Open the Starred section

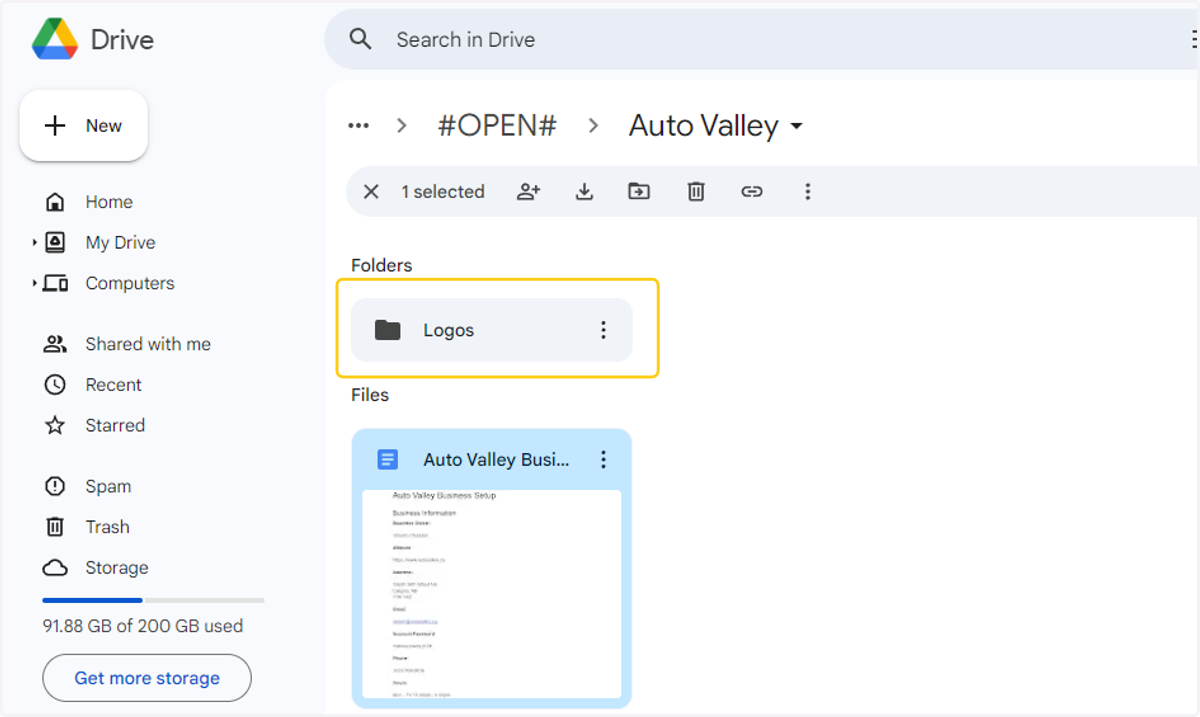coord(114,425)
